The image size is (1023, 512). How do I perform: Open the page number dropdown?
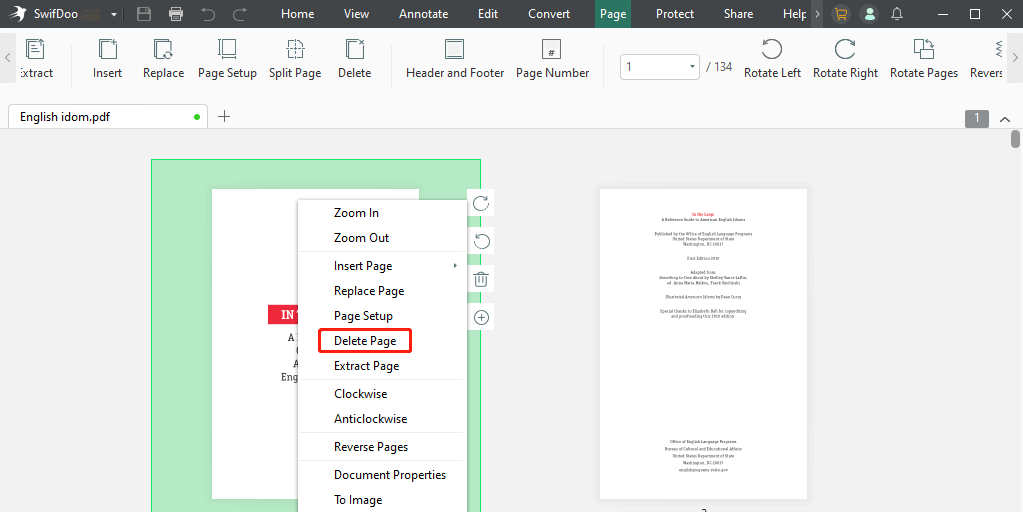tap(692, 67)
